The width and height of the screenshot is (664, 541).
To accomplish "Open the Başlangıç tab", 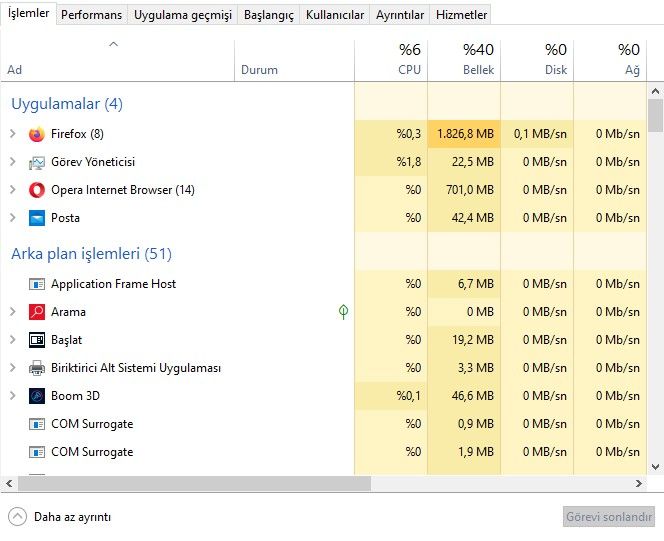I will tap(269, 15).
